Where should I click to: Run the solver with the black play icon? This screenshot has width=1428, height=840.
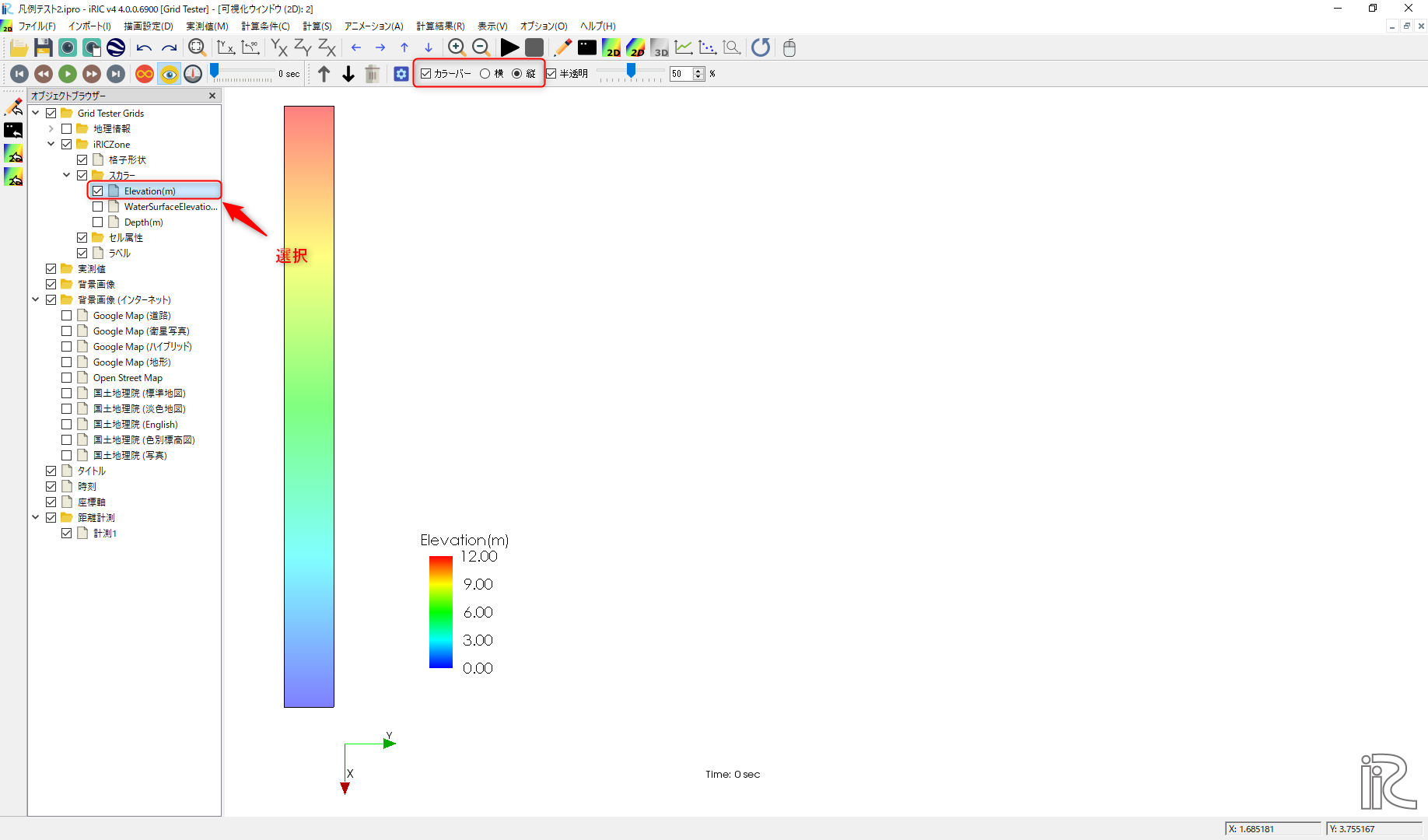tap(509, 47)
